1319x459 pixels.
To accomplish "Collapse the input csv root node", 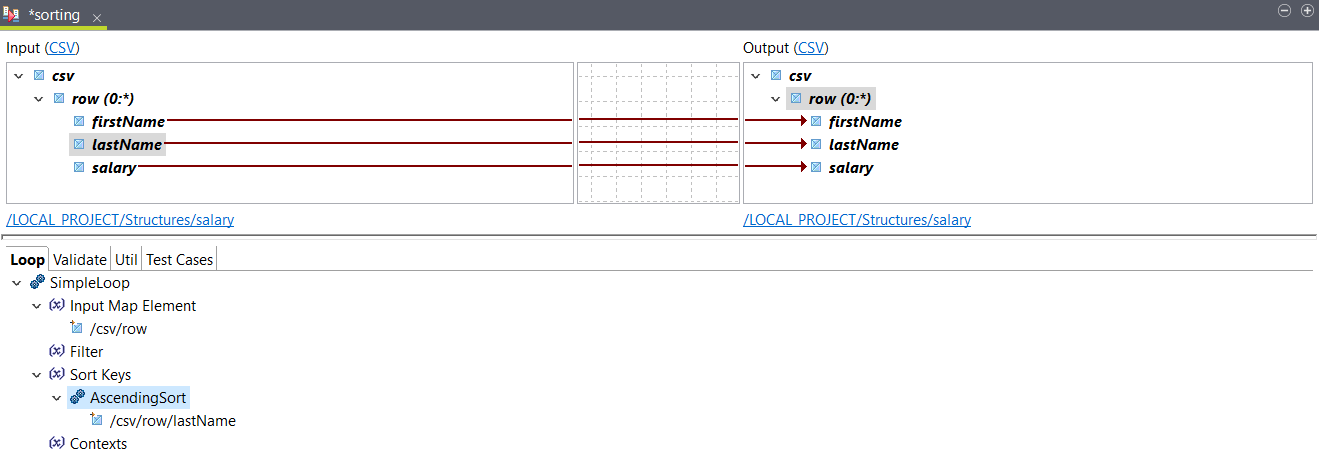I will coord(19,76).
